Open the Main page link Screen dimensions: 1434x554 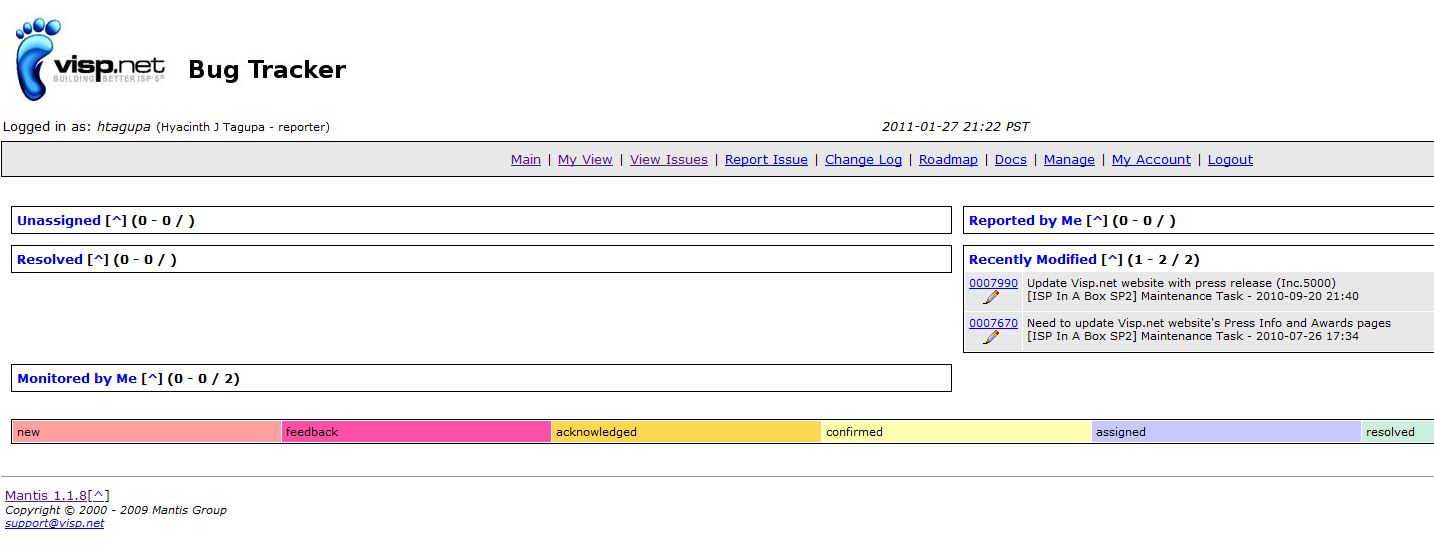coord(525,159)
